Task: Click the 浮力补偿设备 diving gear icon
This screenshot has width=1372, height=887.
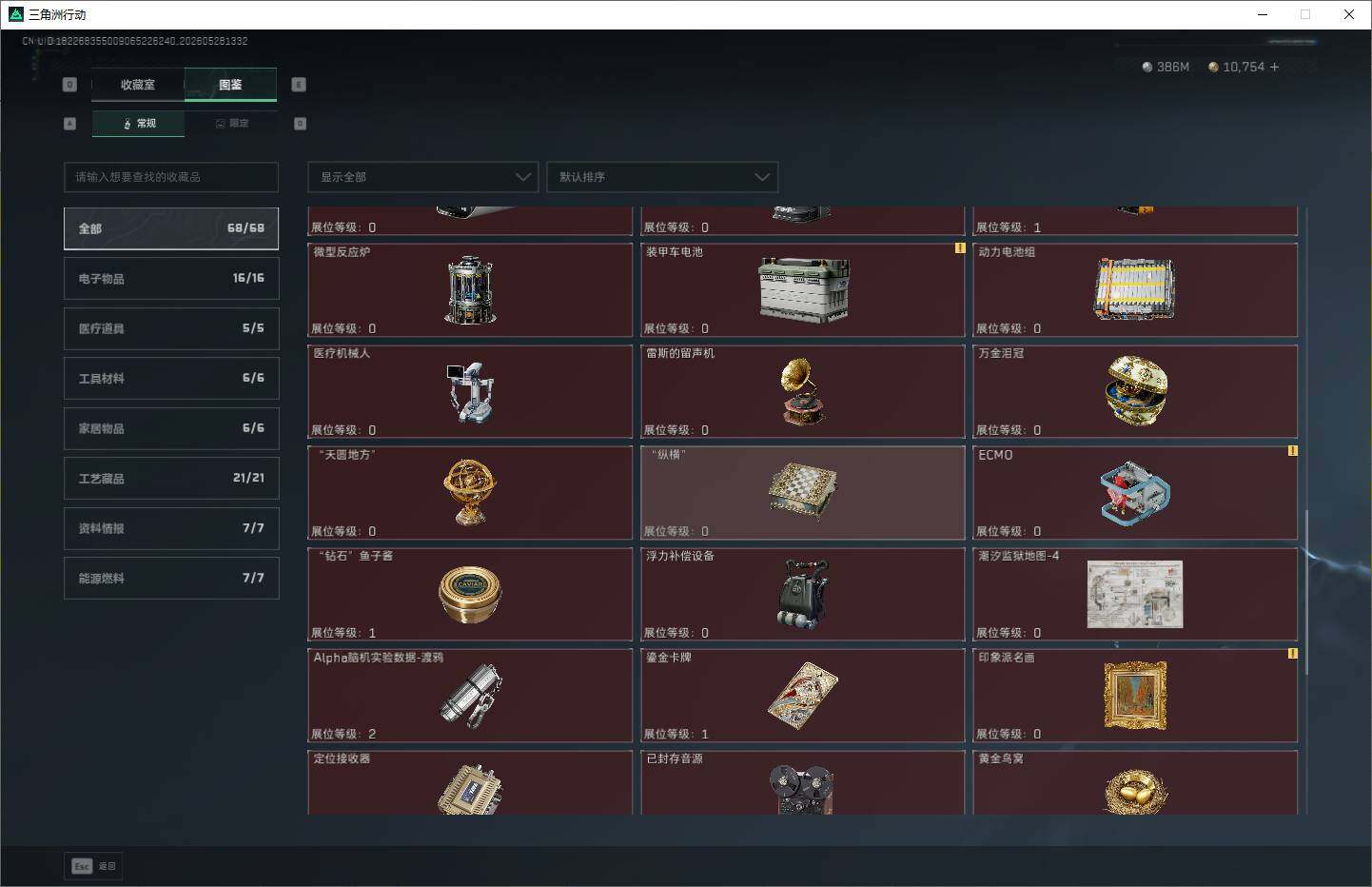Action: 803,594
